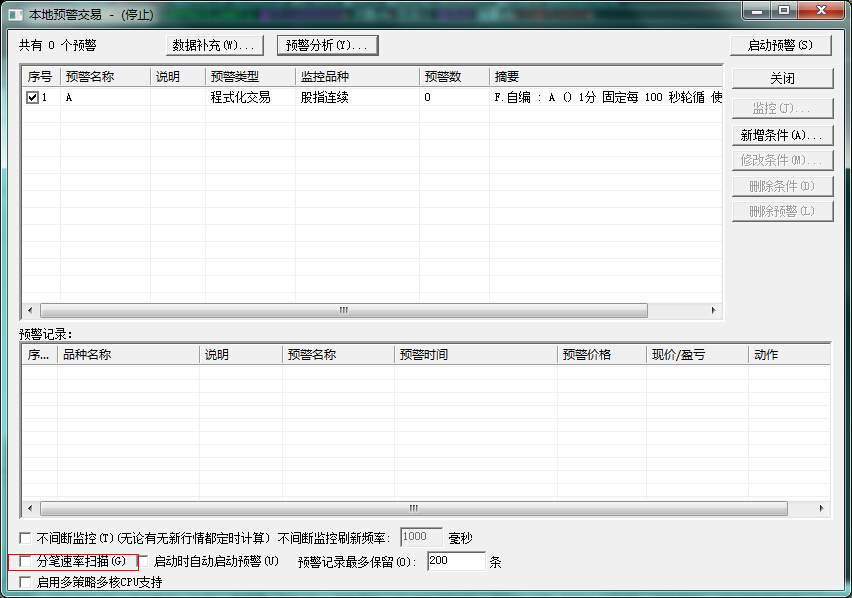Enable 分笔速率扫描(G) checkbox

coord(25,561)
